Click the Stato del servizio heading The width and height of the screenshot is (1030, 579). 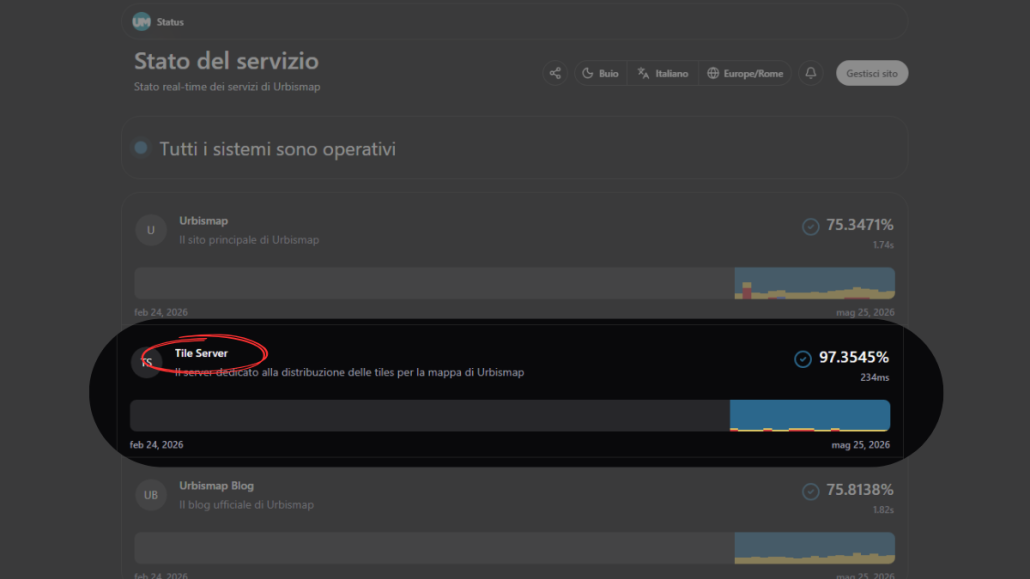[226, 61]
